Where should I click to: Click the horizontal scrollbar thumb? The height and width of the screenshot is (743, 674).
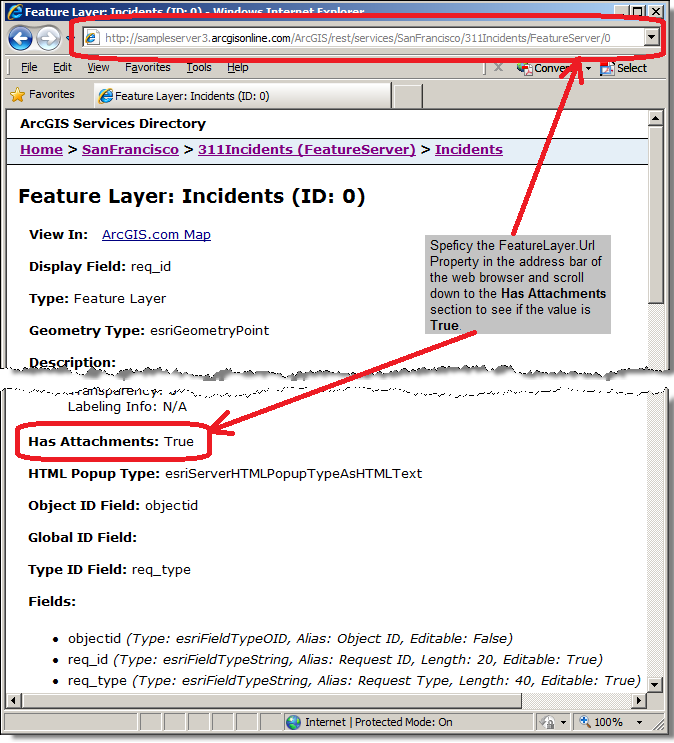(x=271, y=700)
